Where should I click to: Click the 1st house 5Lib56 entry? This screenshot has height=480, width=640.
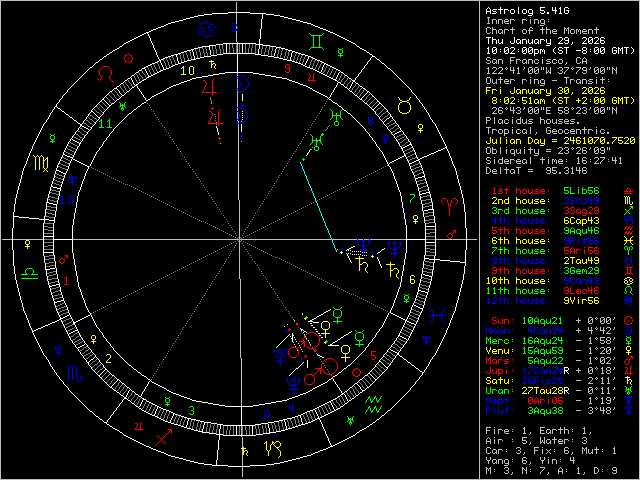(545, 190)
